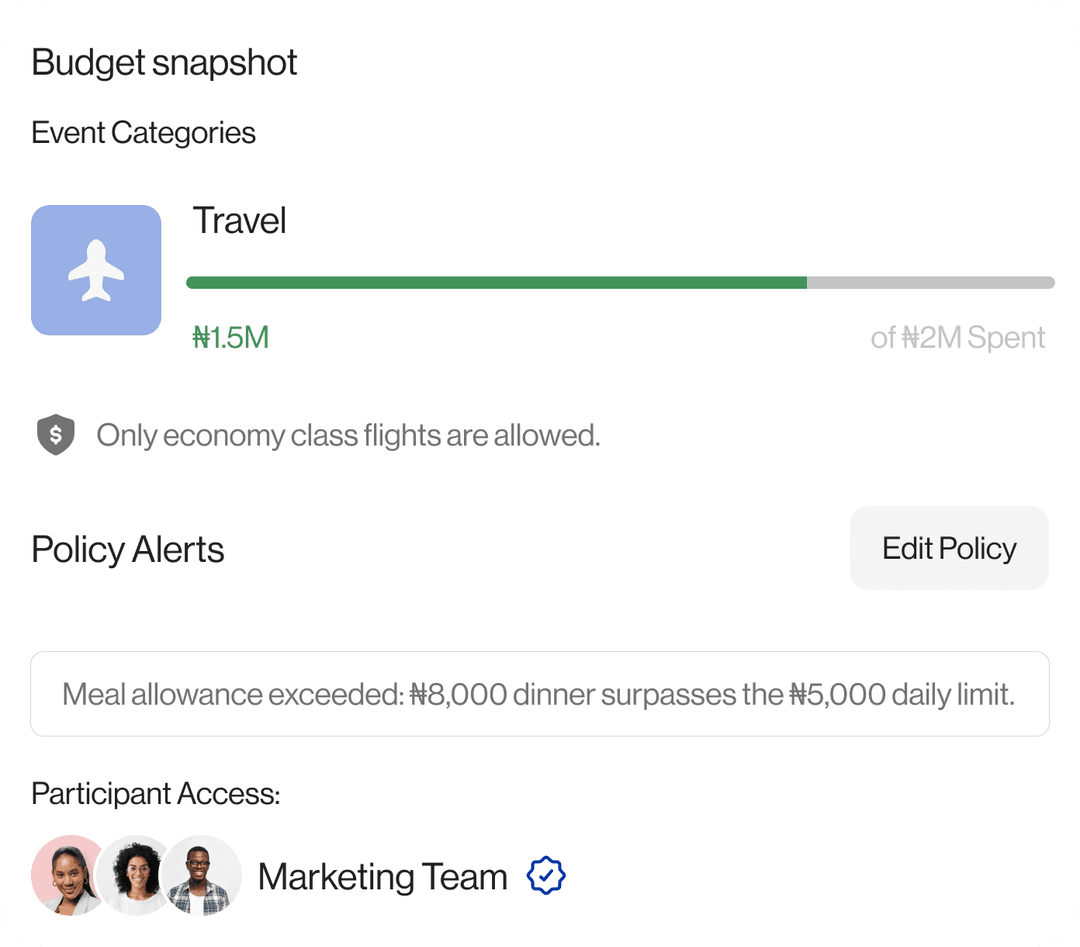Tap the shield icon beside economy flights note
1080x947 pixels.
click(x=56, y=435)
